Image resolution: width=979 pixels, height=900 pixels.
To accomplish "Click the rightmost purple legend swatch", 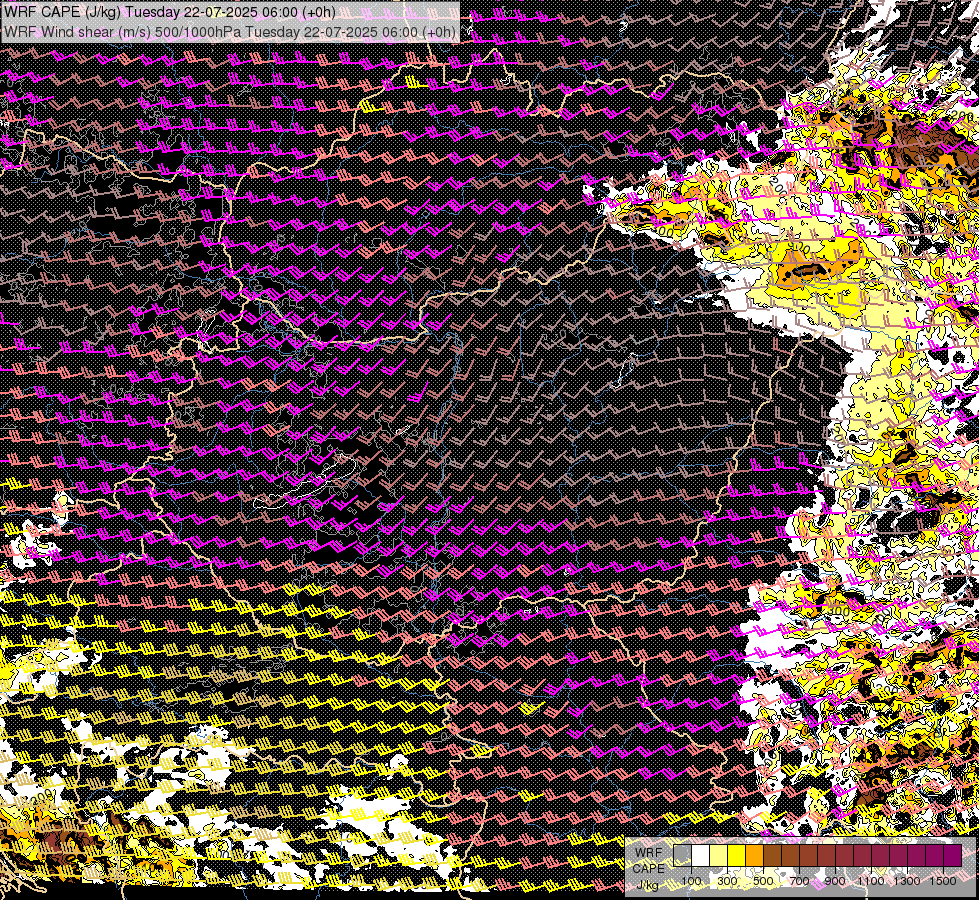I will [953, 855].
